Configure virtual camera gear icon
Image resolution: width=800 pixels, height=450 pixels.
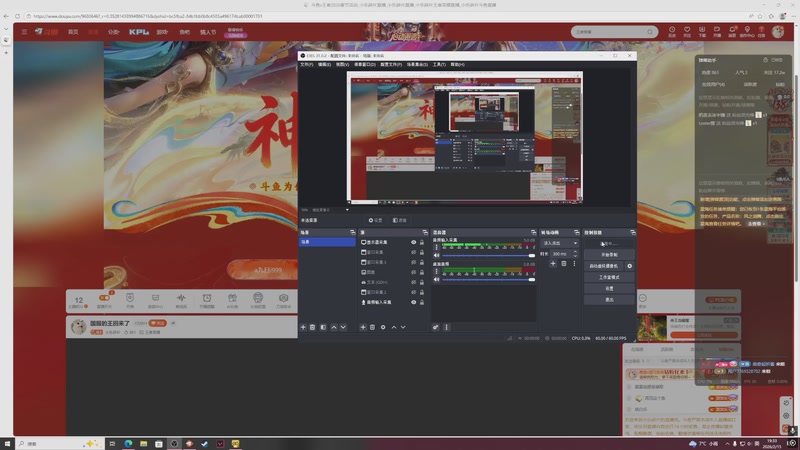630,266
